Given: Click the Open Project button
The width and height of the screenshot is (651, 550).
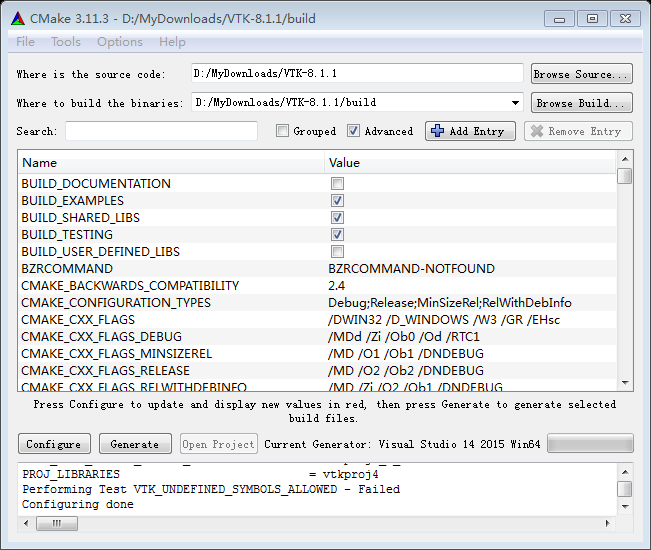Looking at the screenshot, I should pos(219,444).
